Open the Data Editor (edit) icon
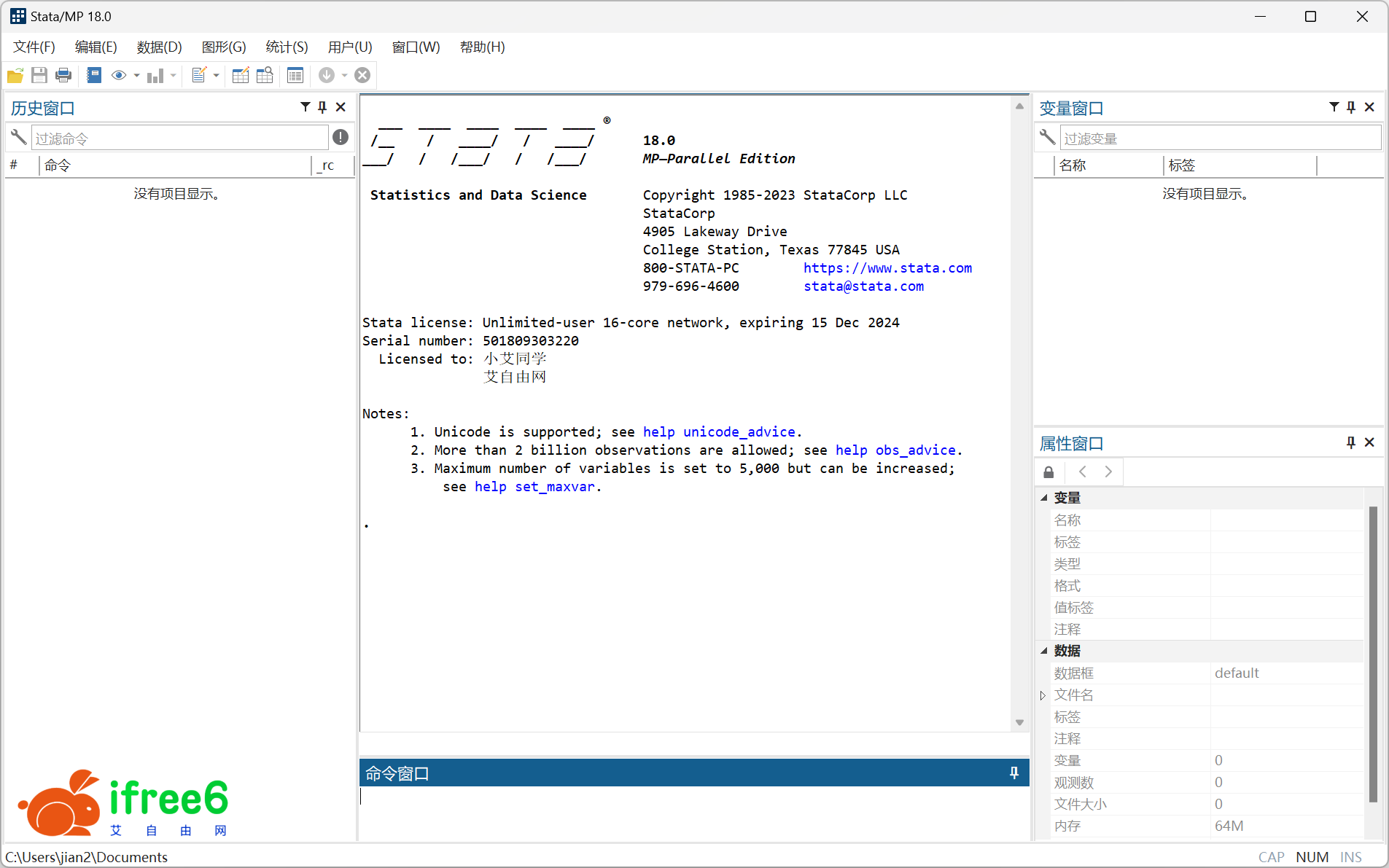 click(x=241, y=75)
